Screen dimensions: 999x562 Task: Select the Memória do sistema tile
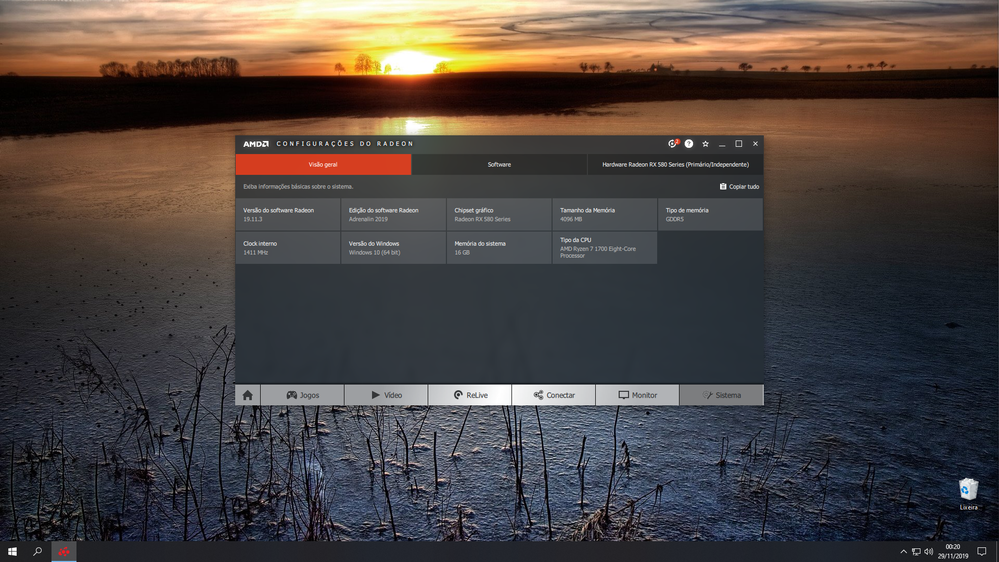(x=499, y=248)
